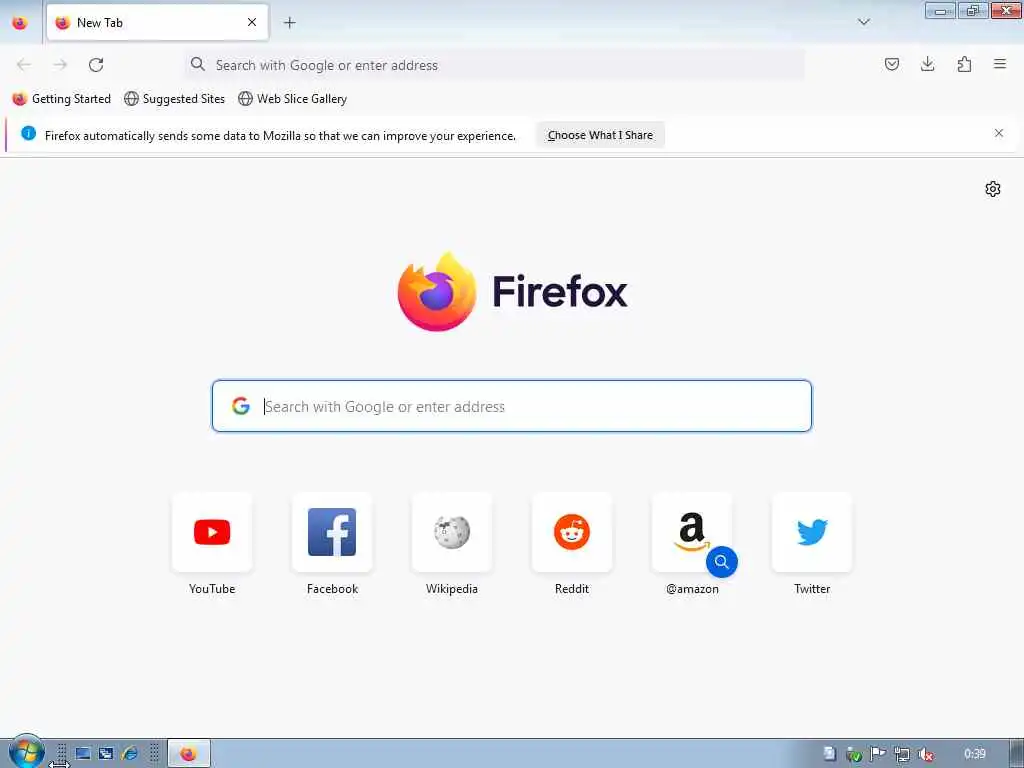1024x768 pixels.
Task: Open Web Slice Gallery bookmark
Action: coord(293,99)
